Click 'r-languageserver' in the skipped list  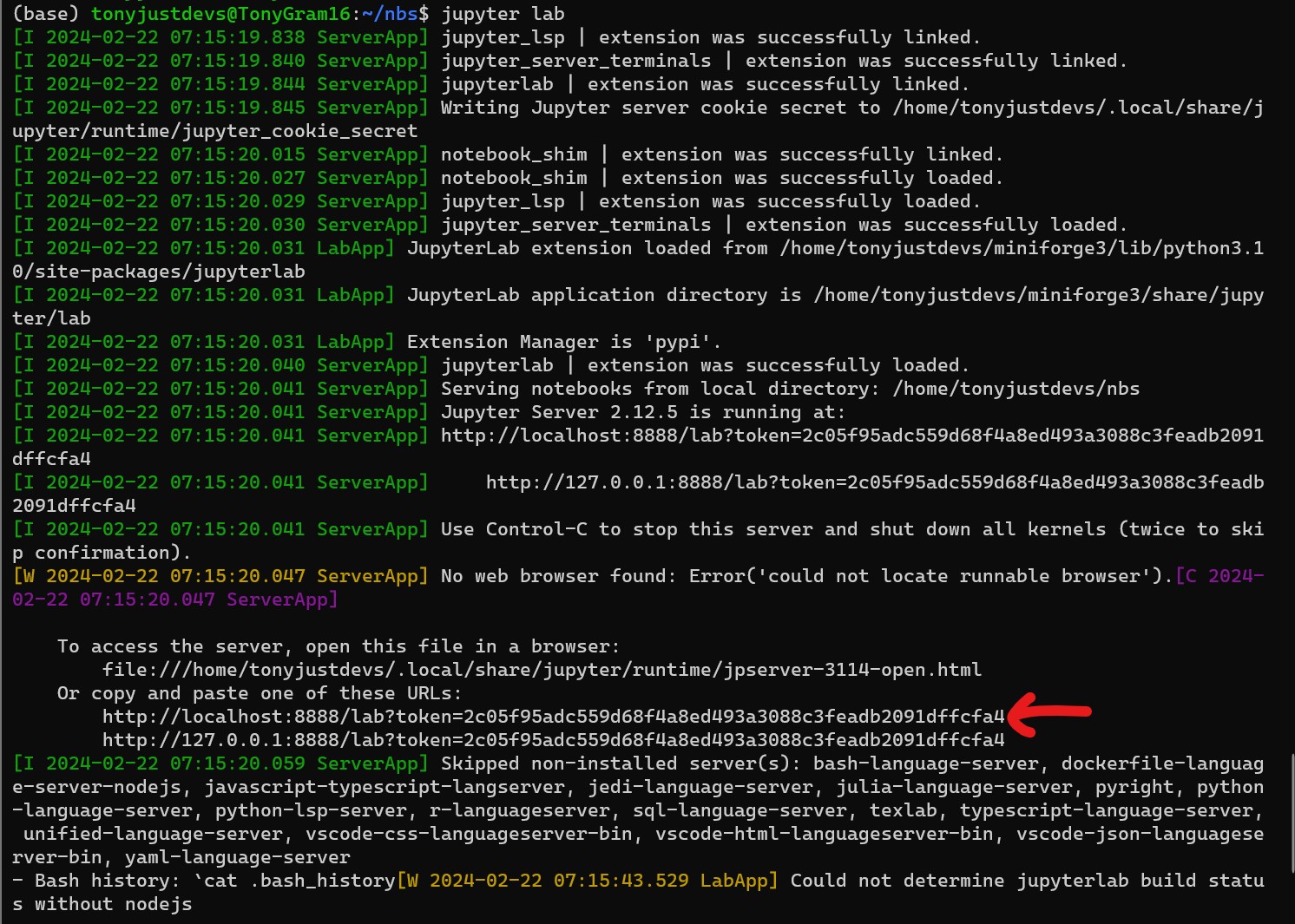(519, 810)
